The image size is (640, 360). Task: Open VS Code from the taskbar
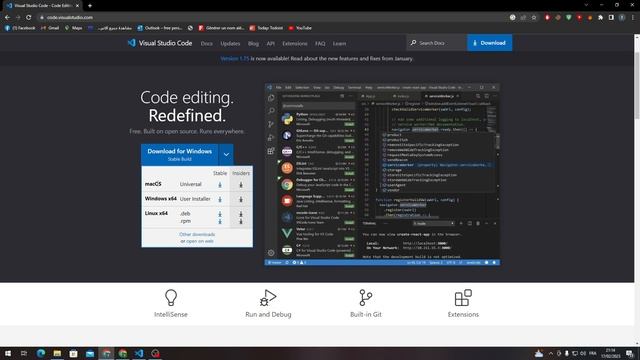[x=139, y=353]
